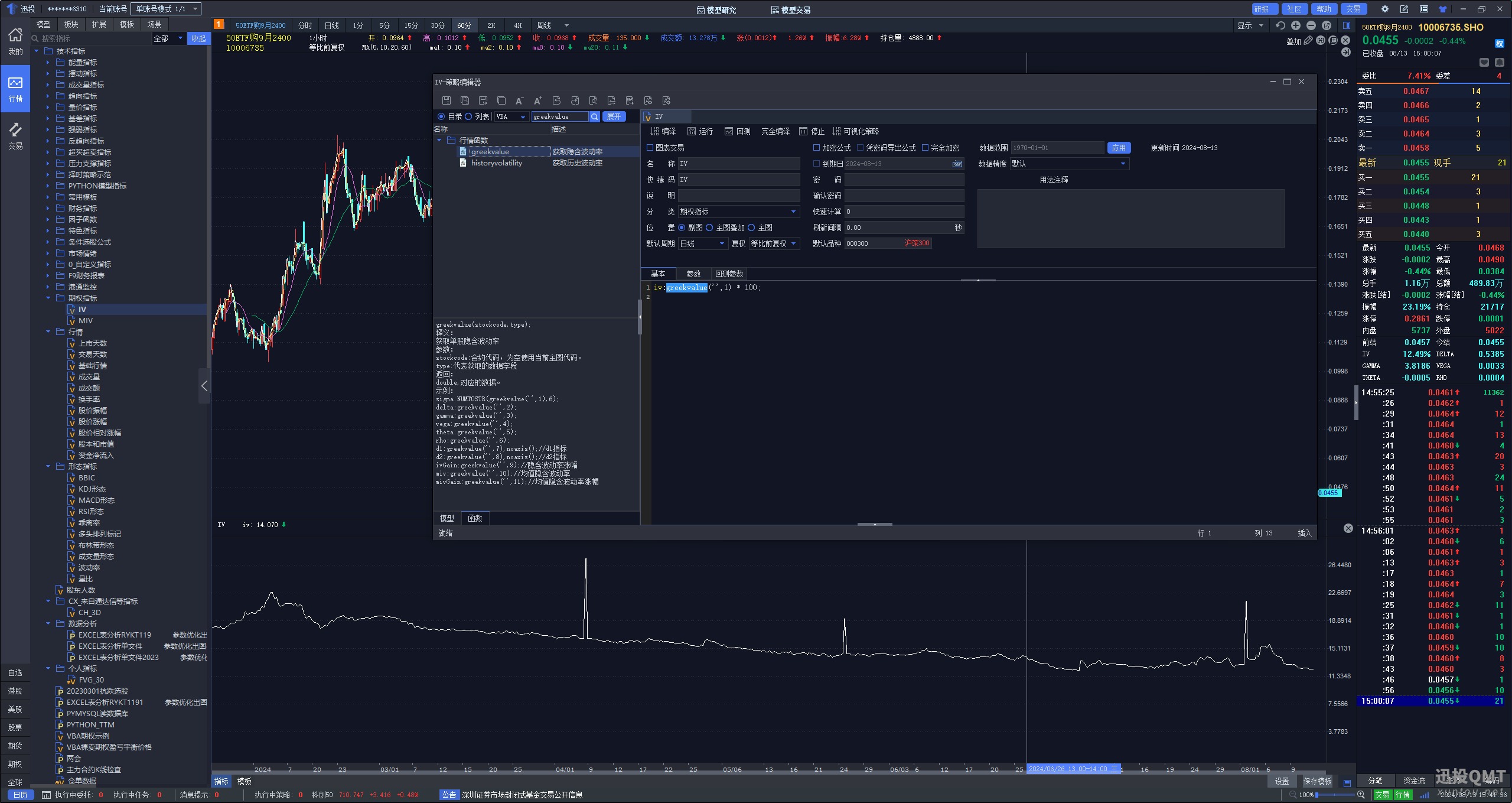Screen dimensions: 1512x803
Task: Open 我的 home sidebar icon
Action: click(15, 41)
